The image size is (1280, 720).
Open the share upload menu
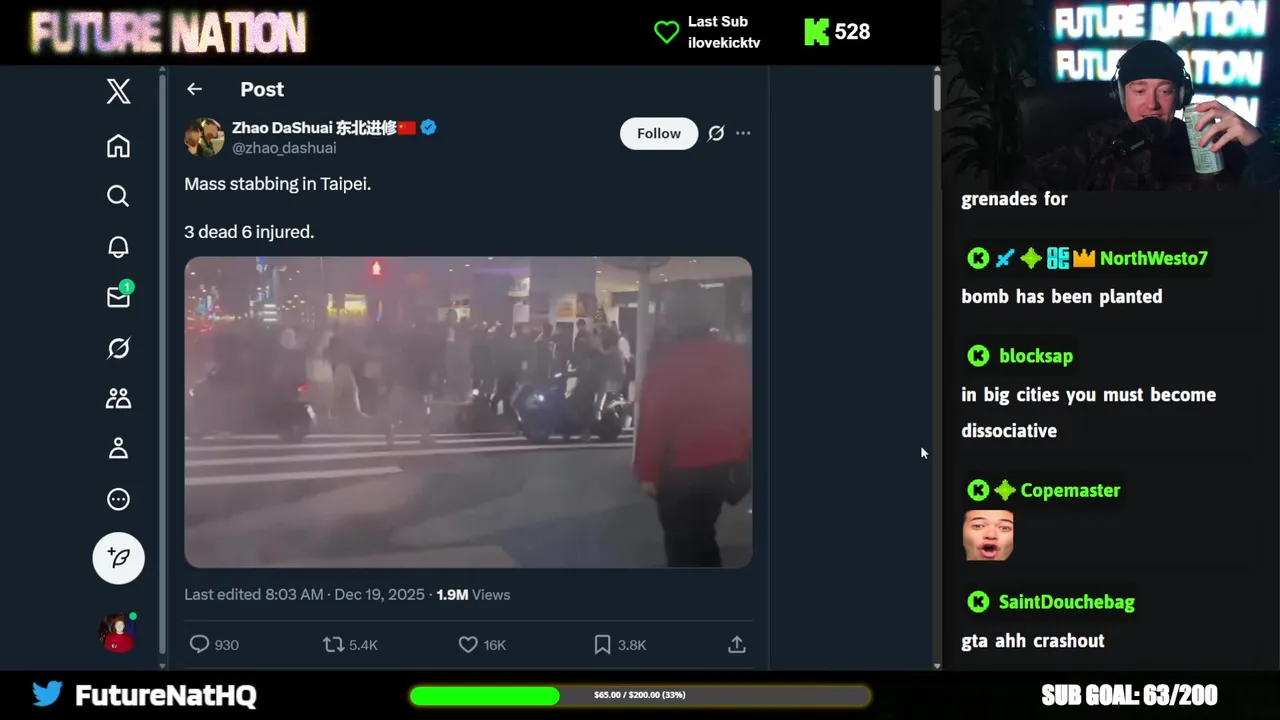click(737, 645)
